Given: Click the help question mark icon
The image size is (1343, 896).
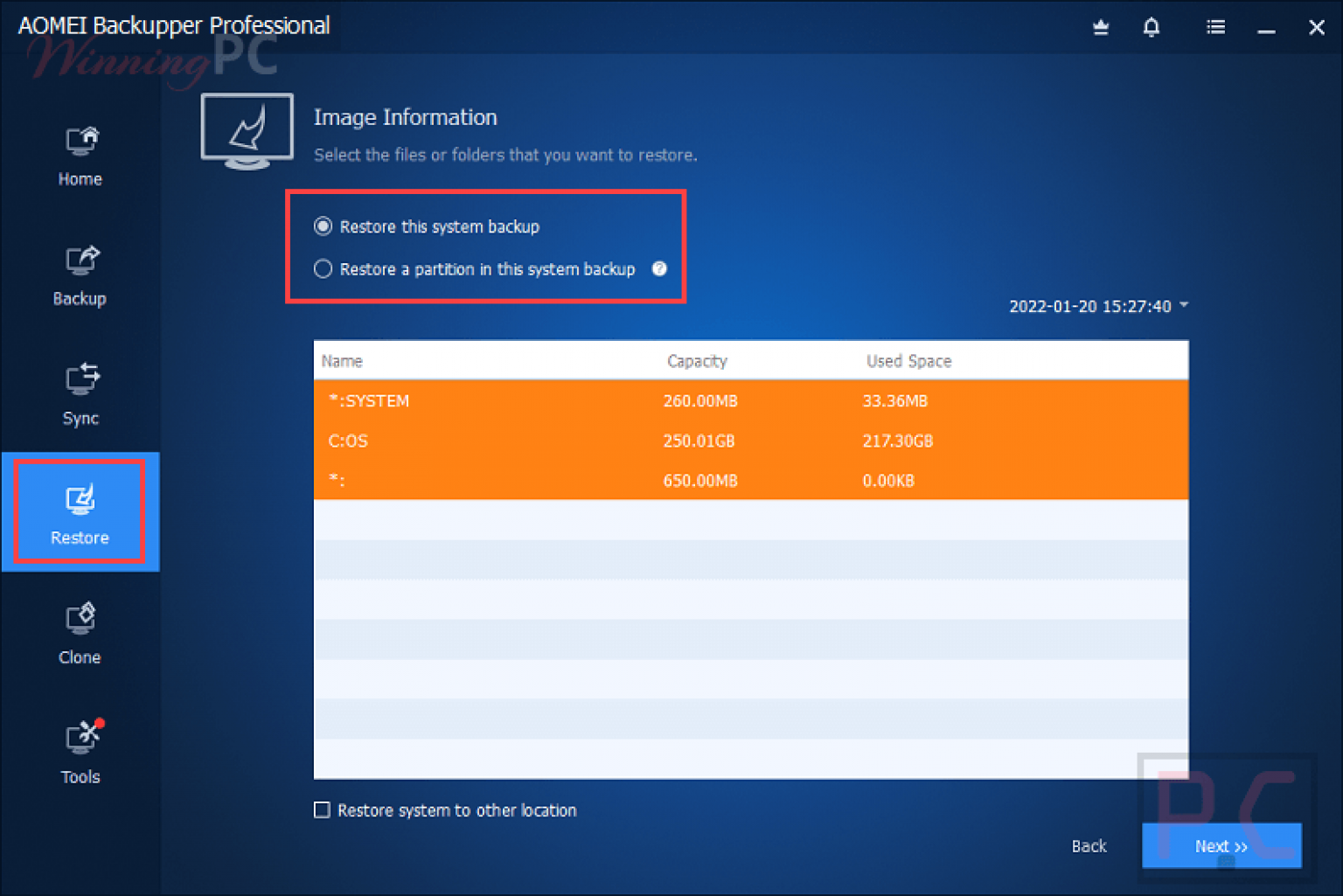Looking at the screenshot, I should click(659, 269).
